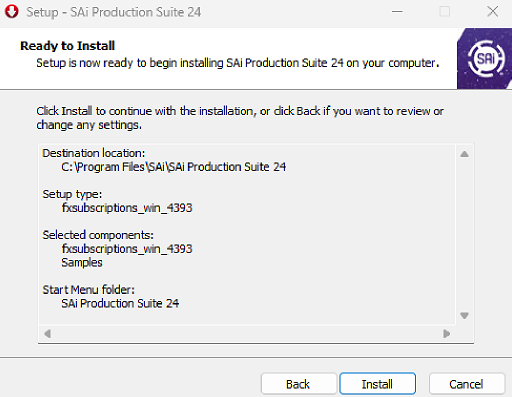Image resolution: width=512 pixels, height=397 pixels.
Task: Click the left arrow of horizontal scrollbar
Action: pyautogui.click(x=47, y=333)
